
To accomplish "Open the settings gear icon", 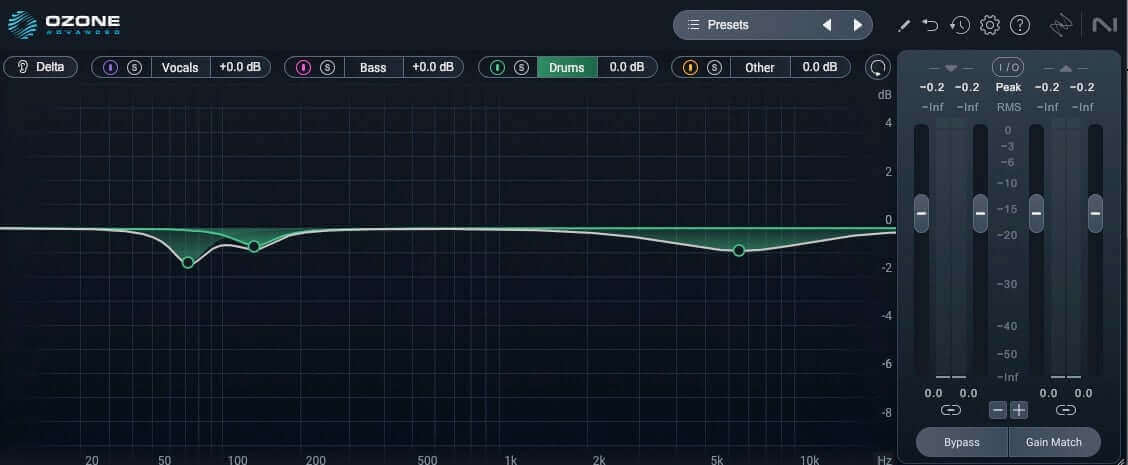I will click(990, 26).
